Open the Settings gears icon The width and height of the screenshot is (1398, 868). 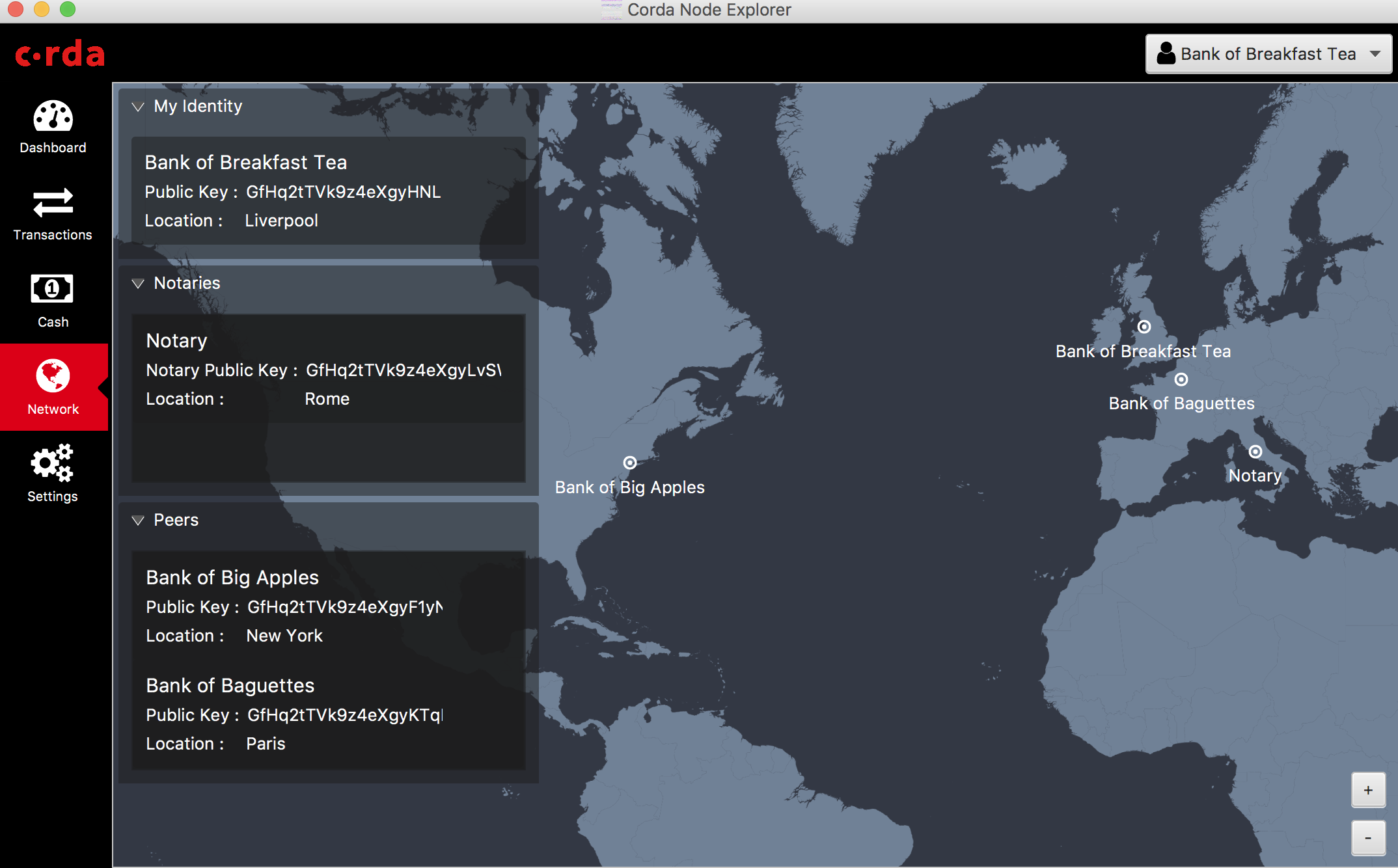tap(52, 463)
